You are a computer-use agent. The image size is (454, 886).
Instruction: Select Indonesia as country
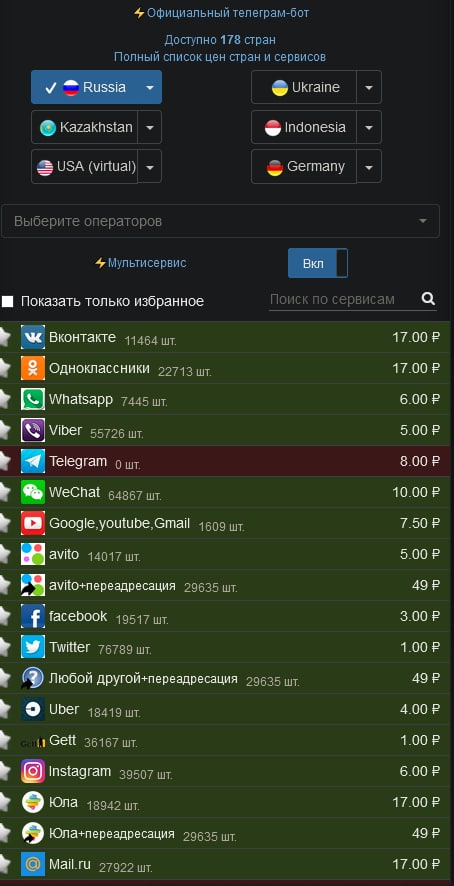click(304, 127)
